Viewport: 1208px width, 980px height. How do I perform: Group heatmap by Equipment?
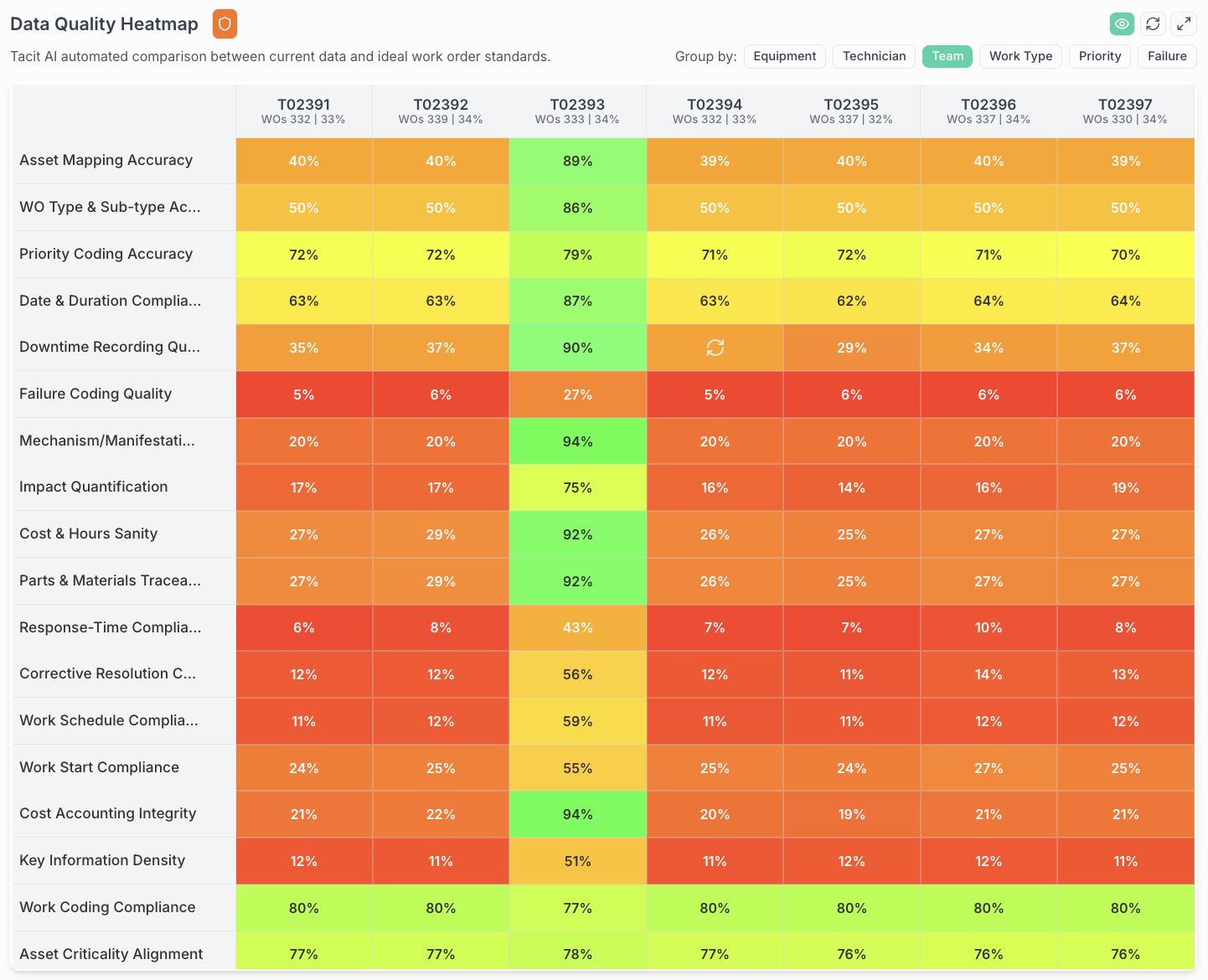click(784, 56)
